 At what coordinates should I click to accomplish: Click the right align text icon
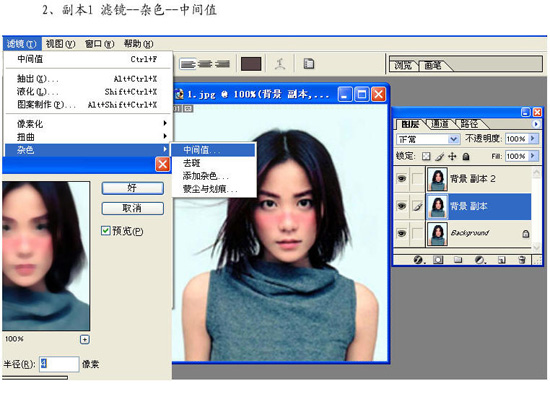coord(222,64)
